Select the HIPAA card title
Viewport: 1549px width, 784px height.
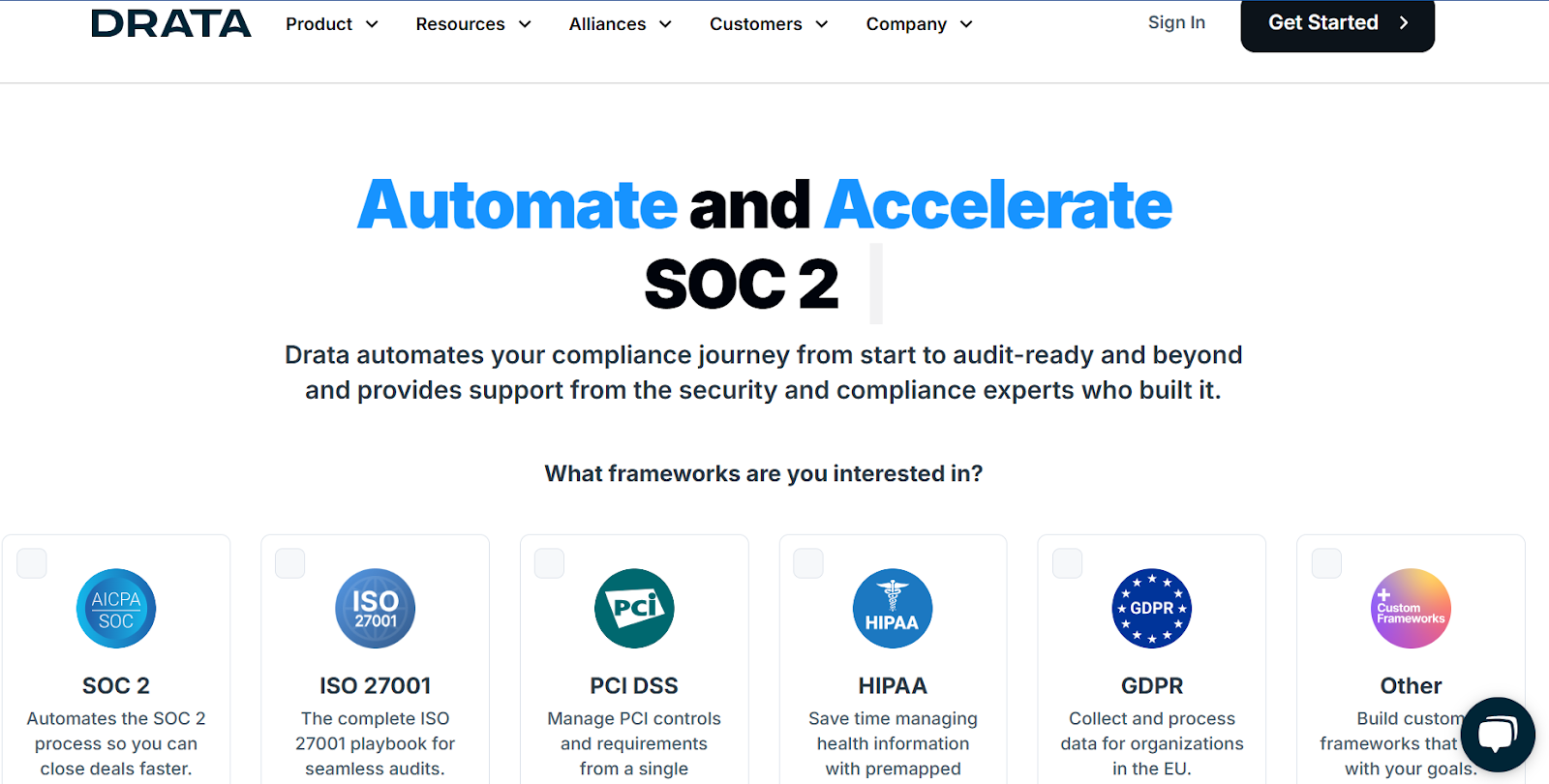tap(893, 685)
